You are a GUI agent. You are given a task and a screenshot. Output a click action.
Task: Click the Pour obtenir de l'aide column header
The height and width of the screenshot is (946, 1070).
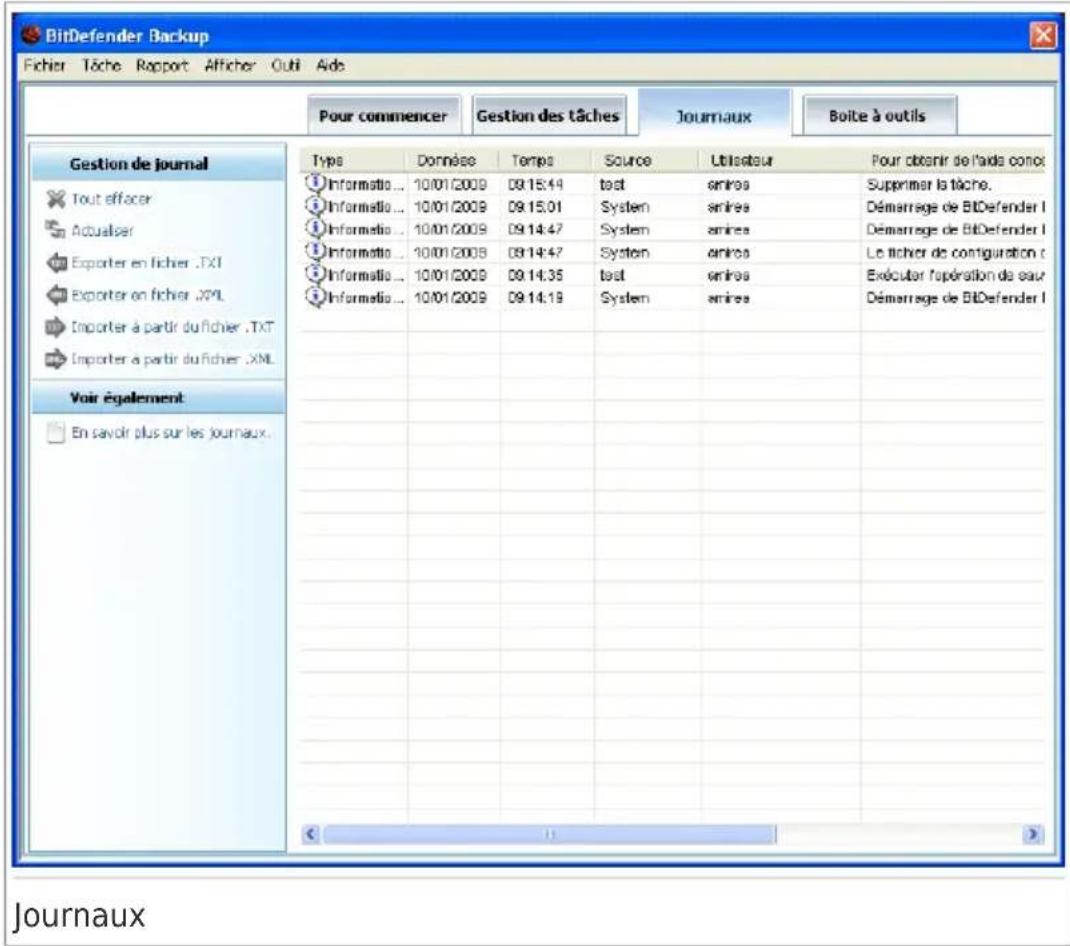[x=953, y=160]
